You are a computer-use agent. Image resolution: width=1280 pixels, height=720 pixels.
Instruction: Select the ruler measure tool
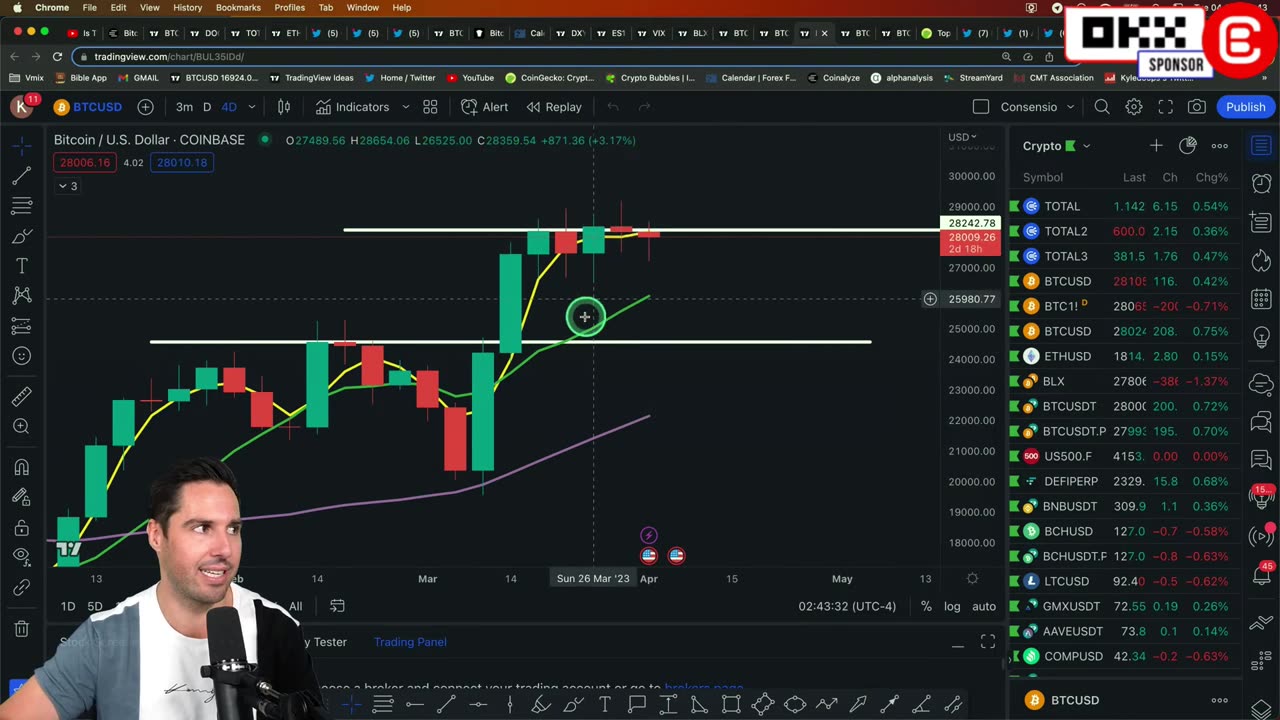(x=21, y=397)
